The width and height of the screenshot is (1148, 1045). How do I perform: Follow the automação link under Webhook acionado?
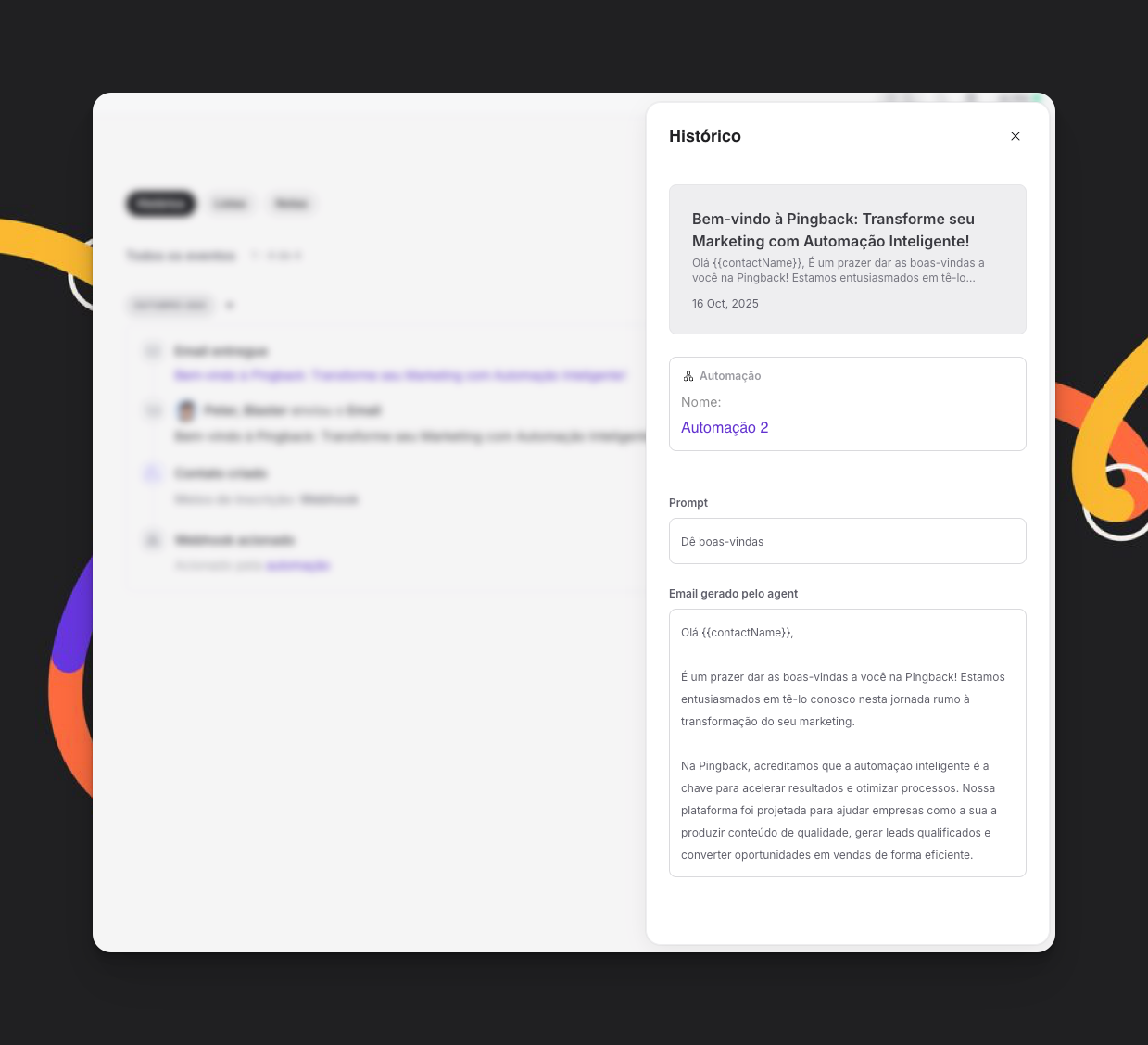click(x=298, y=565)
